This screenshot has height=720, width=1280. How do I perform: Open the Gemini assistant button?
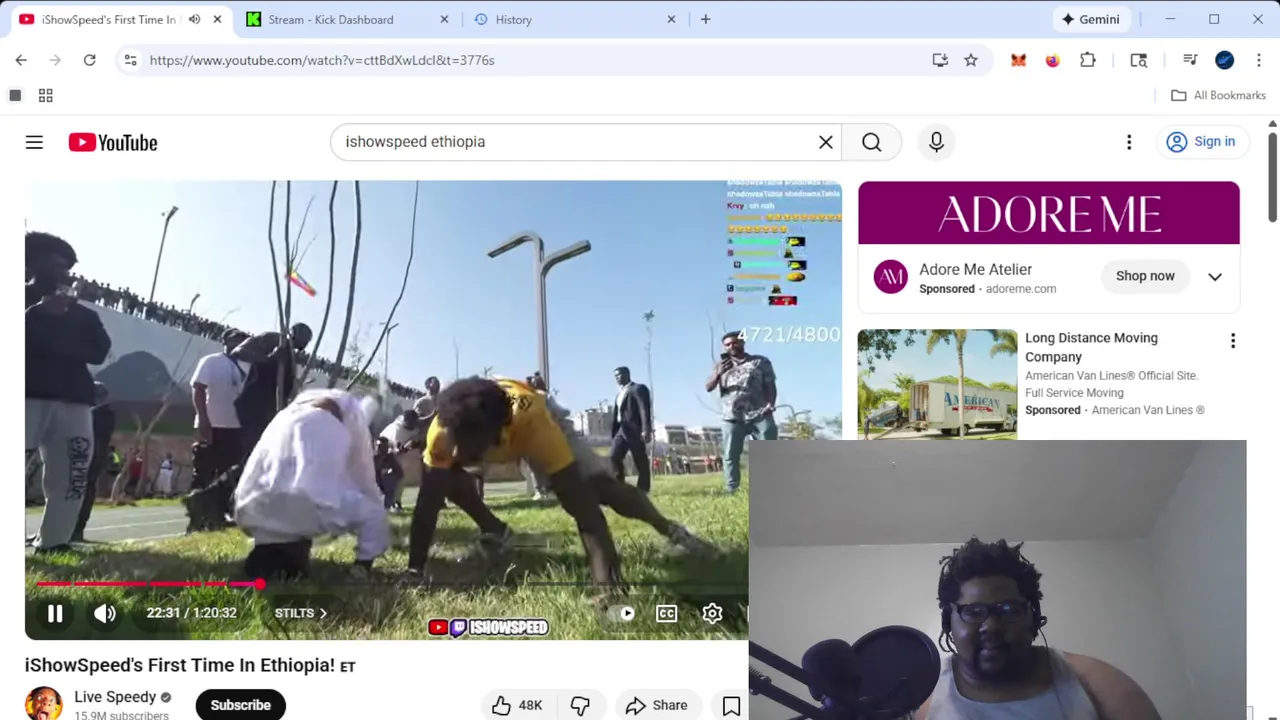[1091, 19]
